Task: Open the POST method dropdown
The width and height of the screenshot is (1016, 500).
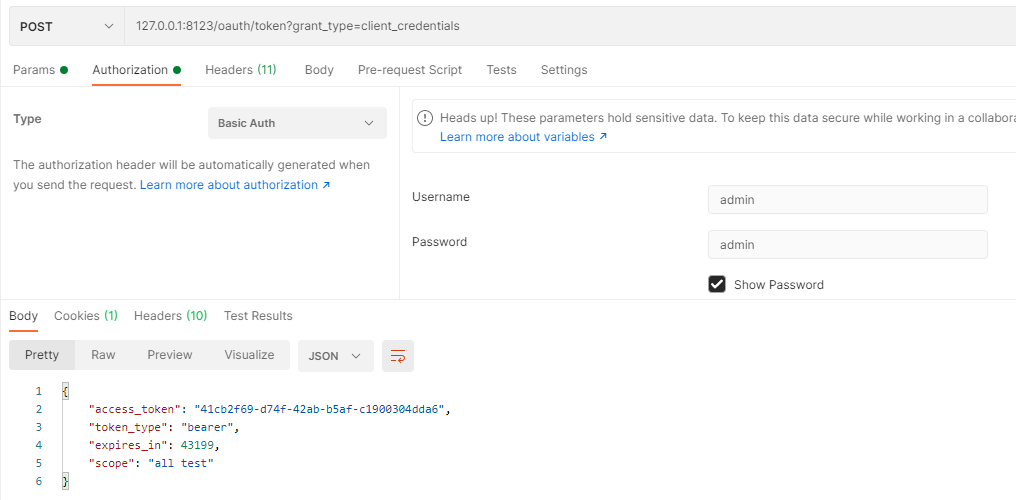Action: point(67,27)
